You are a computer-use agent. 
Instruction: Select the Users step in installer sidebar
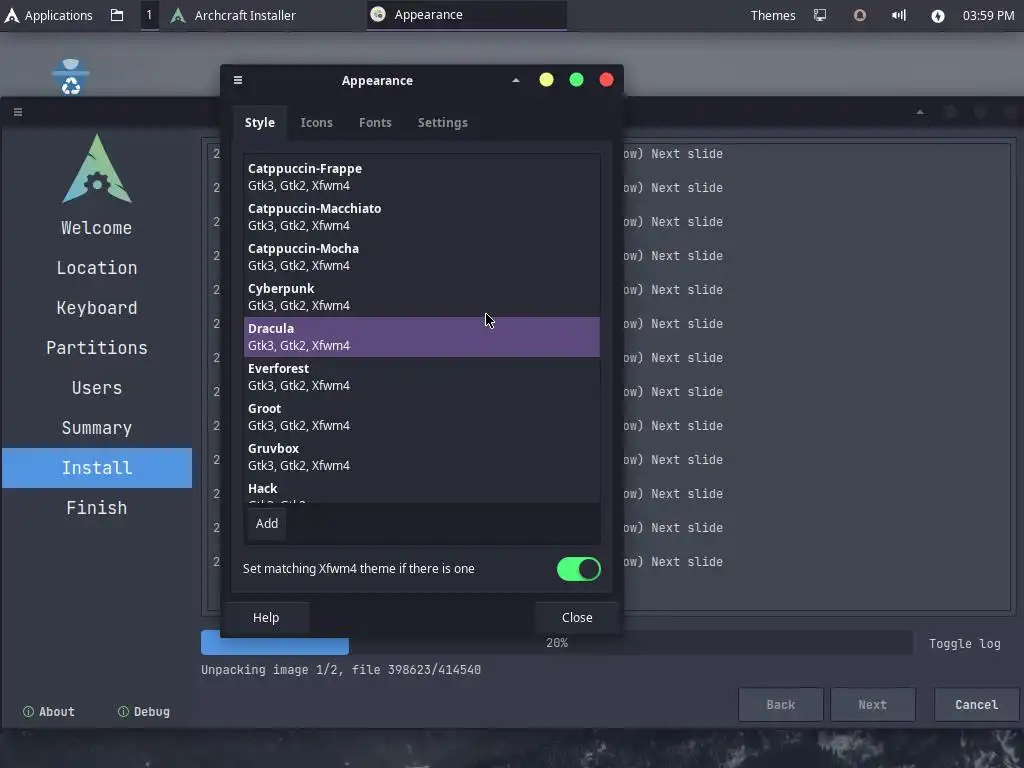coord(97,388)
